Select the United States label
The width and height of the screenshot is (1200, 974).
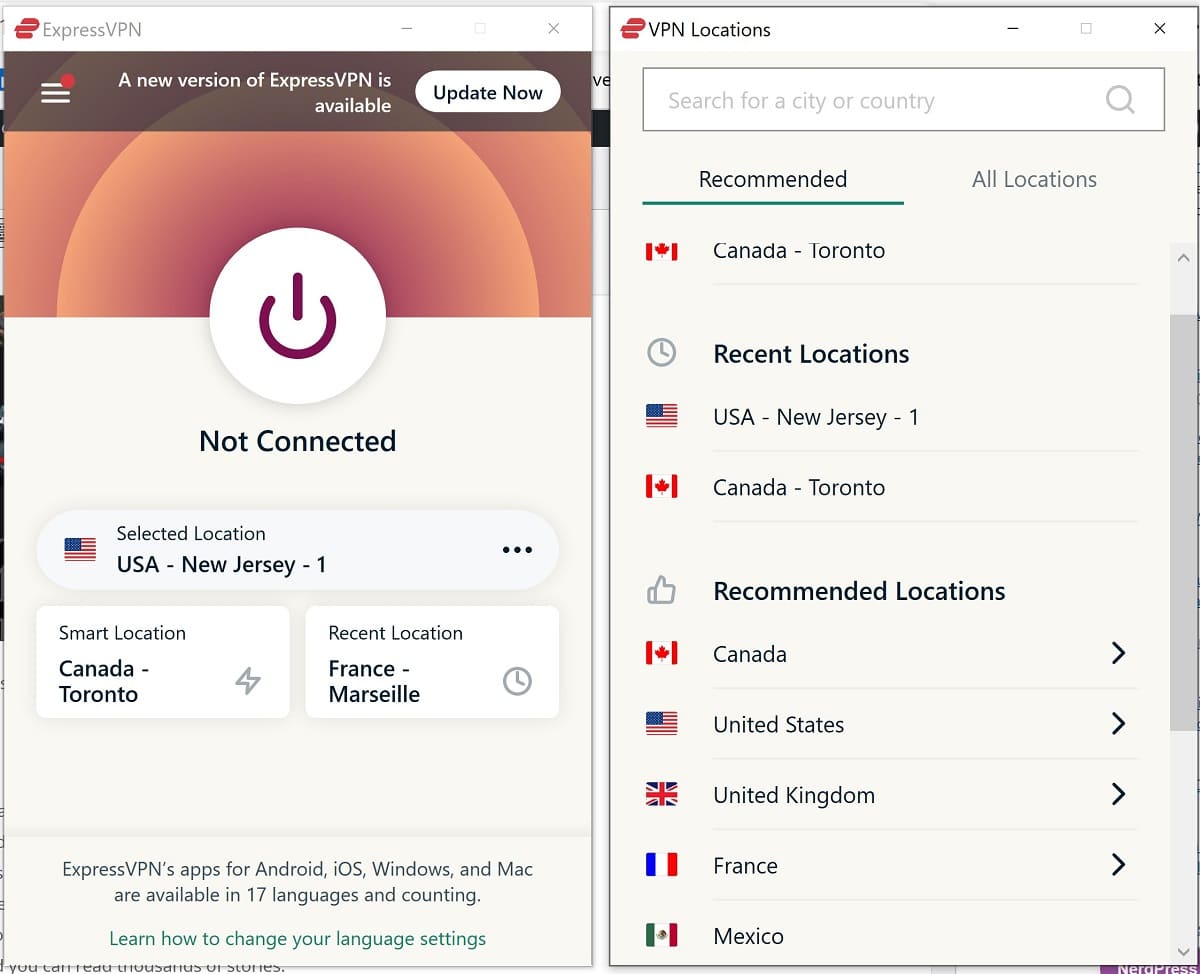click(779, 725)
